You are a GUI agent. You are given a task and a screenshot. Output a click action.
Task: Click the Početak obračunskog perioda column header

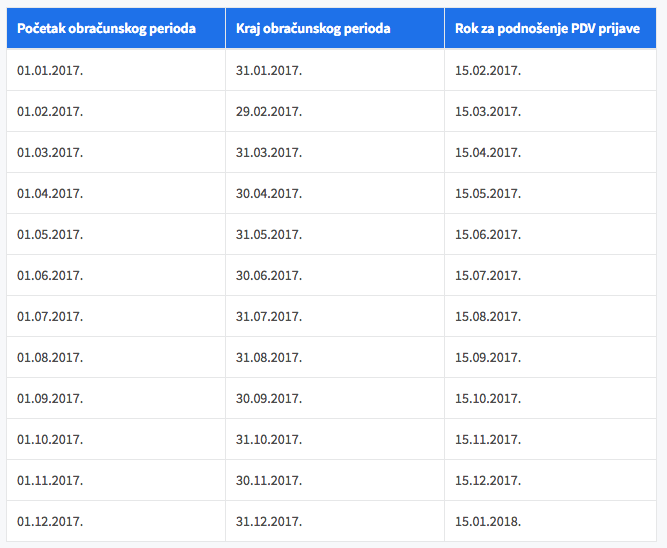tap(116, 28)
